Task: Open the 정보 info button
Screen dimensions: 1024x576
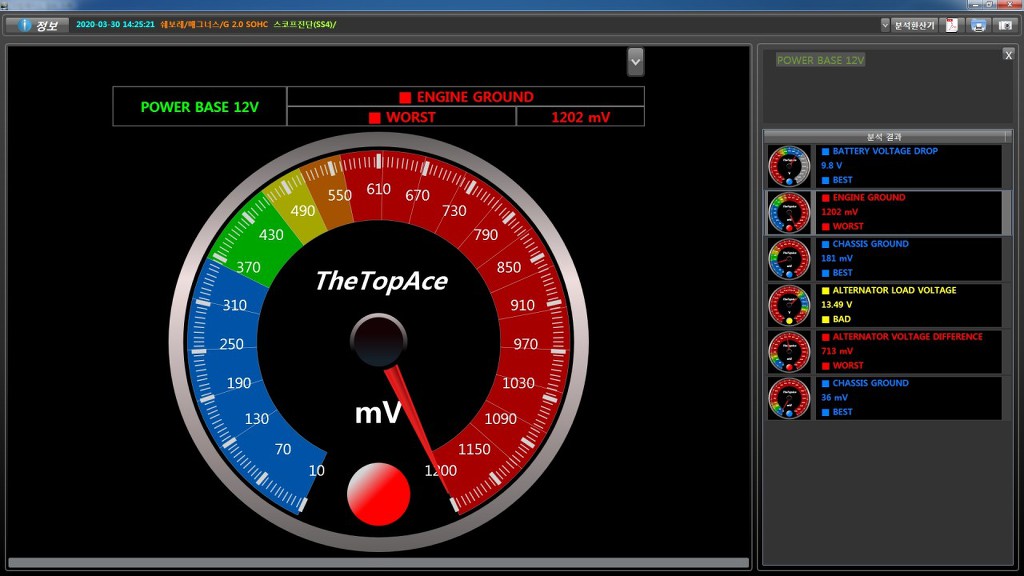Action: pyautogui.click(x=37, y=25)
